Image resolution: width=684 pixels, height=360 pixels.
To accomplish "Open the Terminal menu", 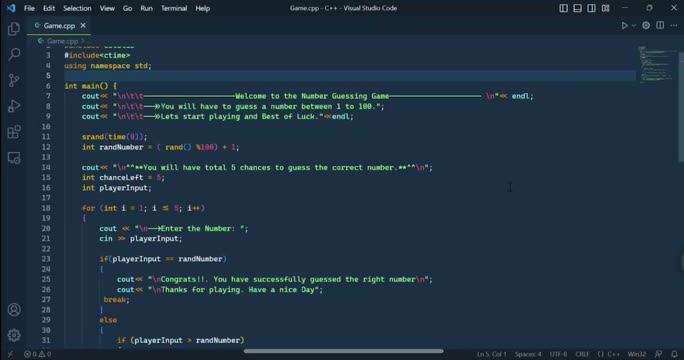I will [174, 8].
